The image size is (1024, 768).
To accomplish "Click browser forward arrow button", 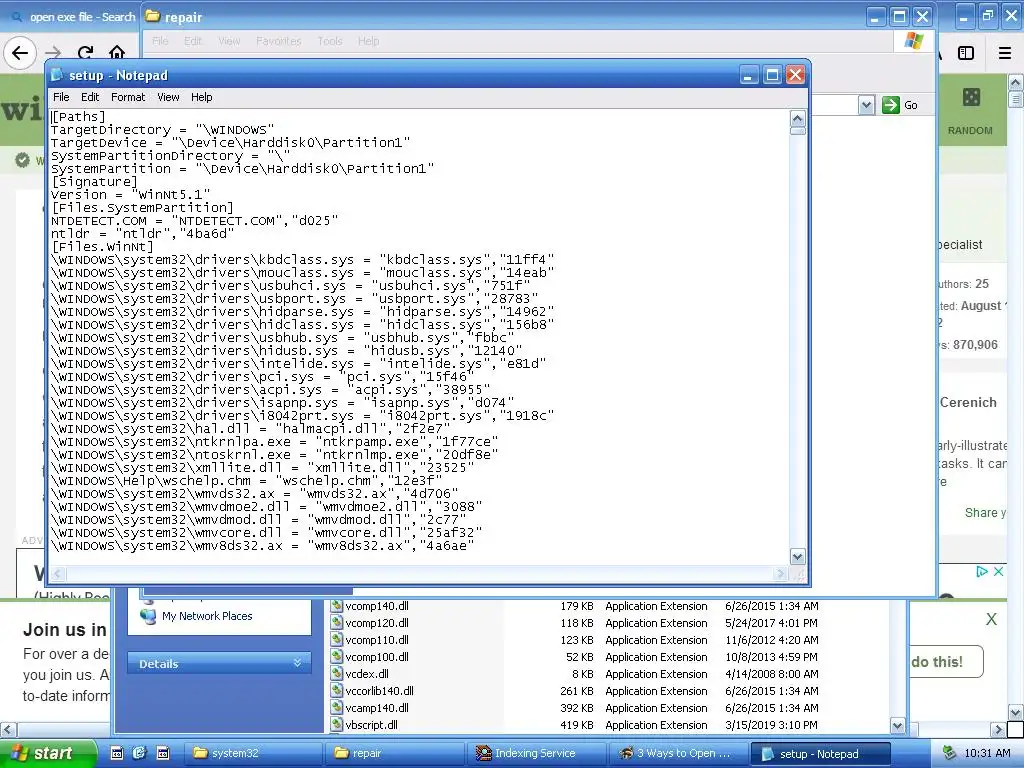I will (54, 53).
